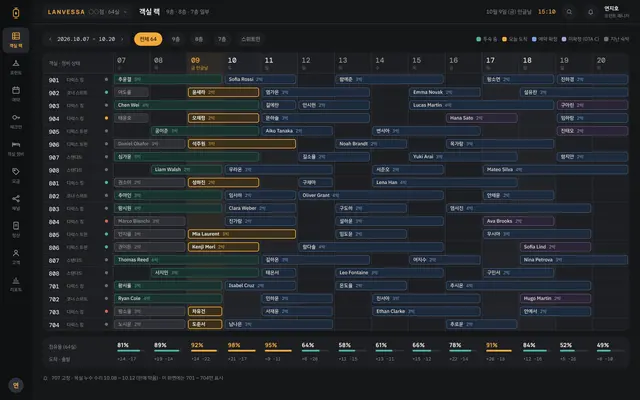Select the 7층 floor tab

pos(222,39)
